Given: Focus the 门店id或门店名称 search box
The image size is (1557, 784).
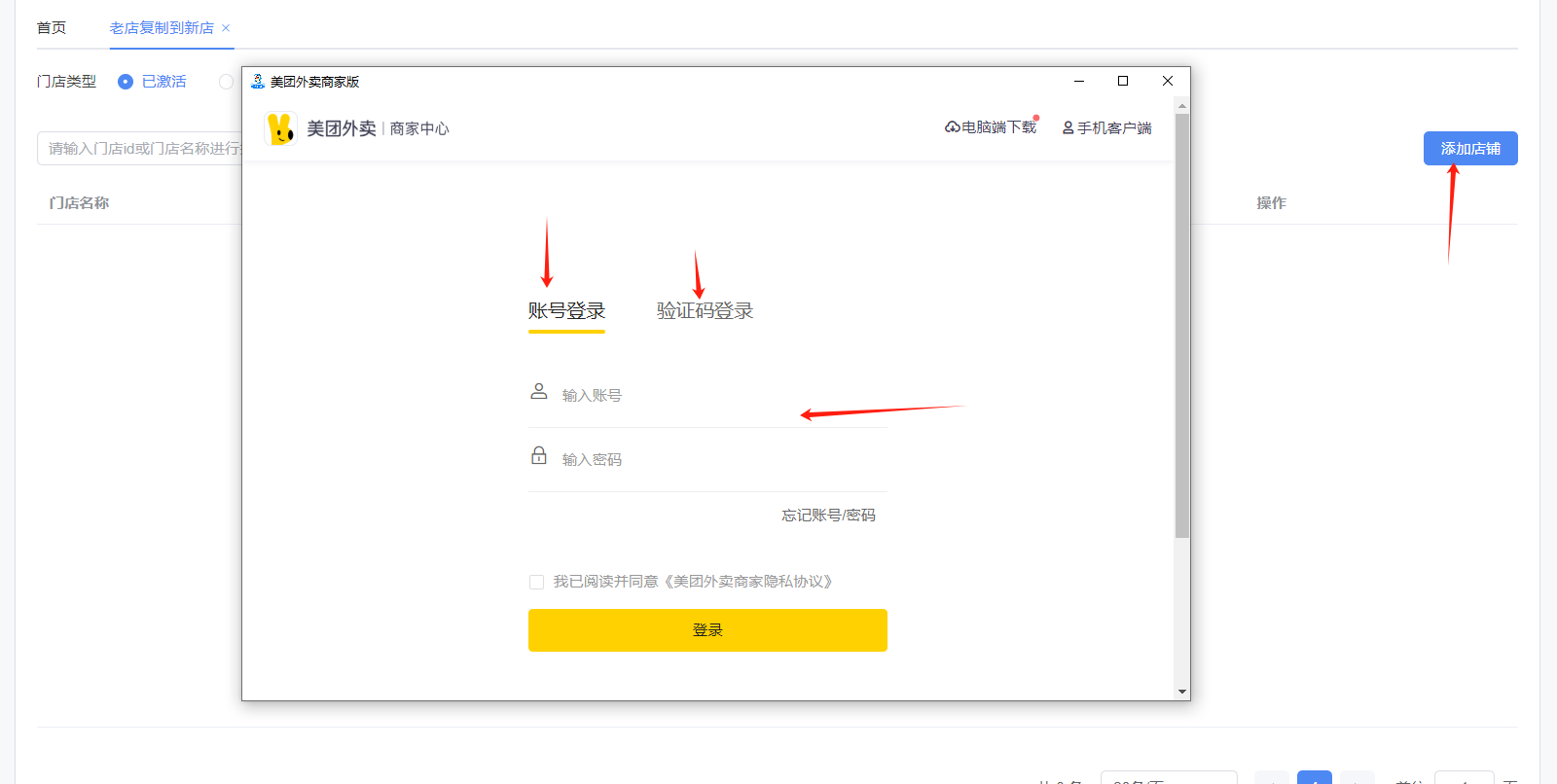Looking at the screenshot, I should 140,149.
